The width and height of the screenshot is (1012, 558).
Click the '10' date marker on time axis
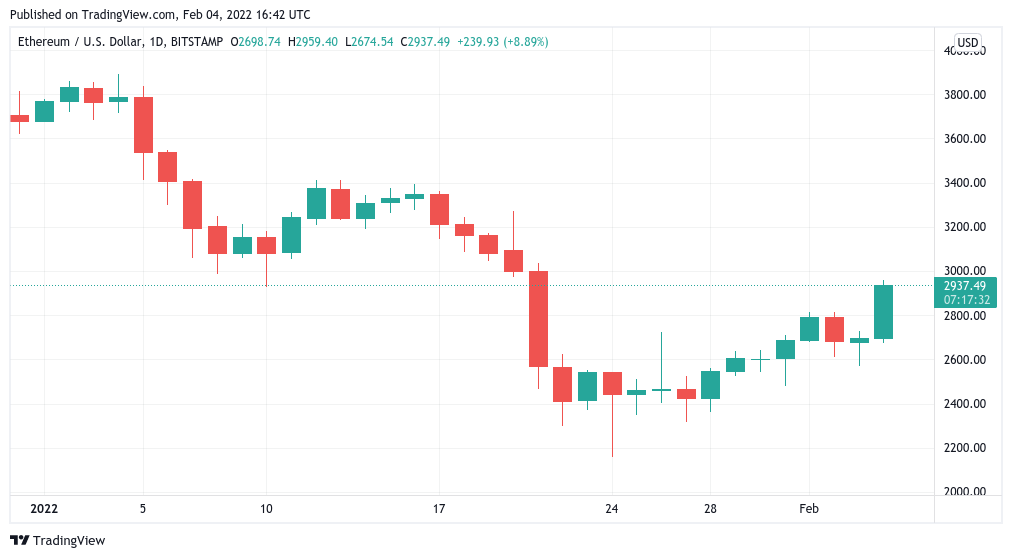266,509
